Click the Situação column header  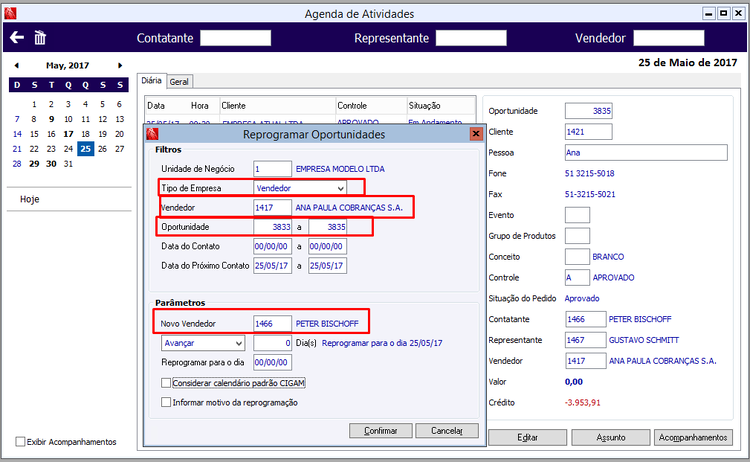[441, 106]
